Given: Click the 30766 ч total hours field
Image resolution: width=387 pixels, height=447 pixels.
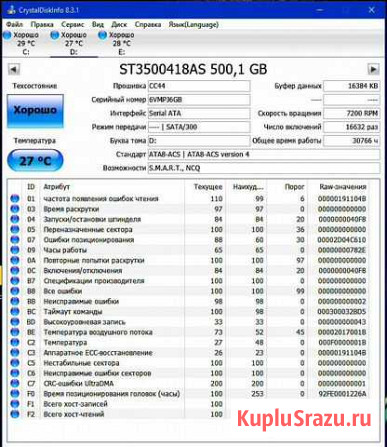Looking at the screenshot, I should point(351,141).
